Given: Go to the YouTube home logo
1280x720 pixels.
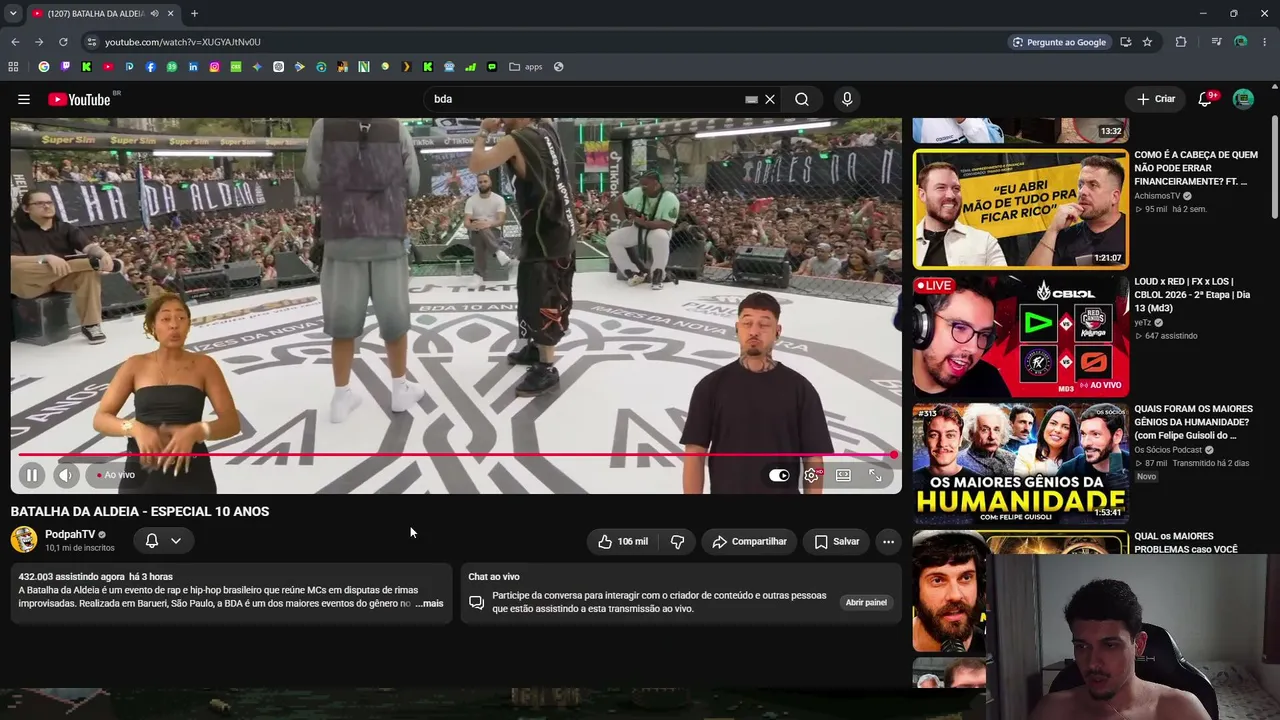Looking at the screenshot, I should tap(79, 99).
